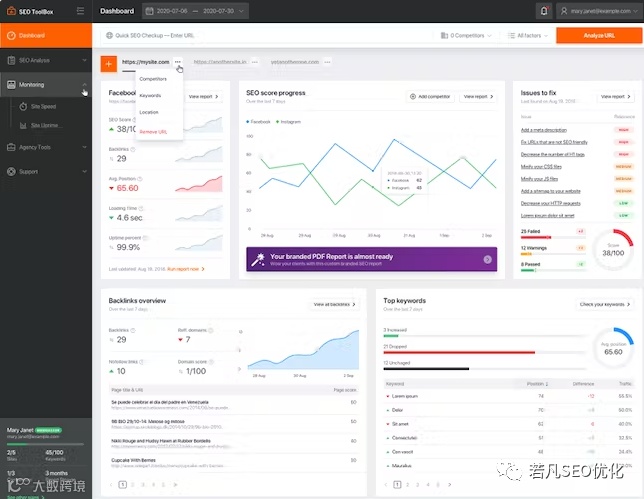Open Site Speed in the sidebar
Image resolution: width=644 pixels, height=499 pixels.
[x=43, y=106]
